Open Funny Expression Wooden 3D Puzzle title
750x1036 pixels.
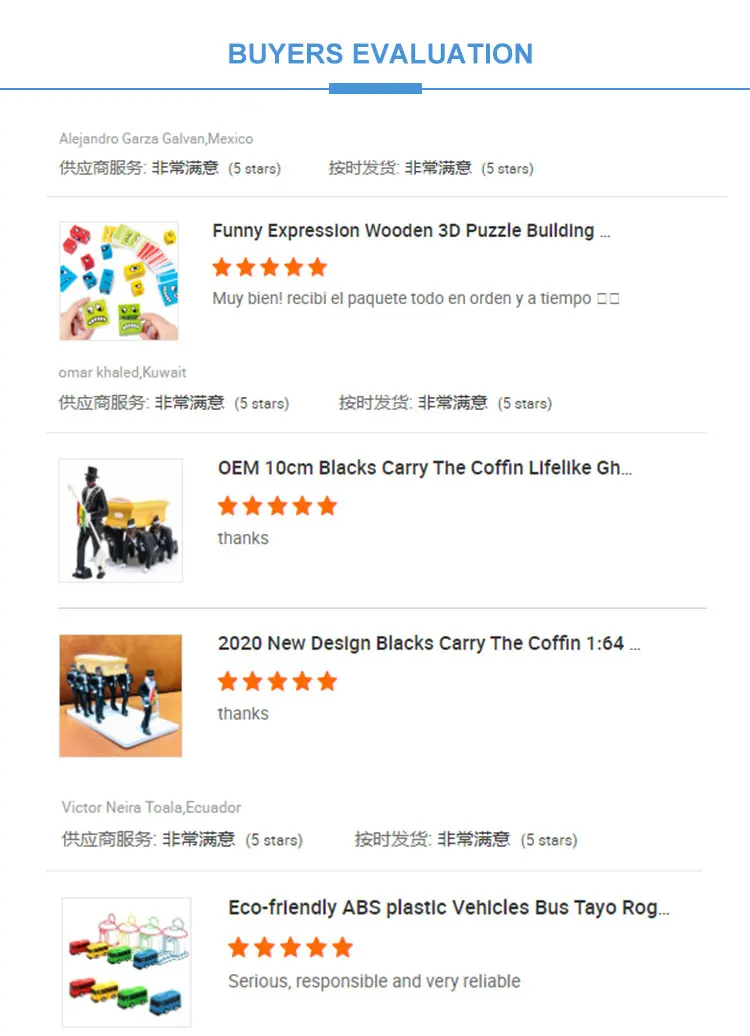click(411, 231)
